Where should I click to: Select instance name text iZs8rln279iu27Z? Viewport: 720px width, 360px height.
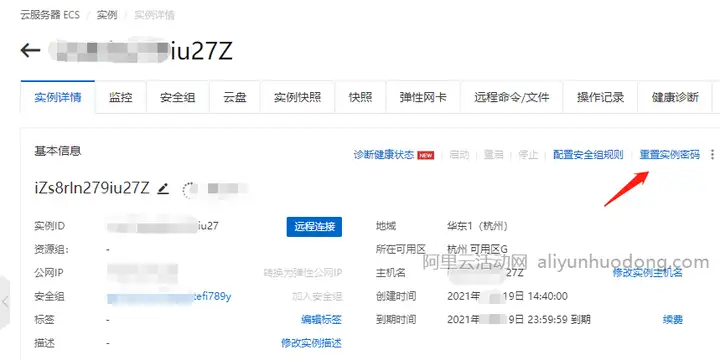(92, 188)
